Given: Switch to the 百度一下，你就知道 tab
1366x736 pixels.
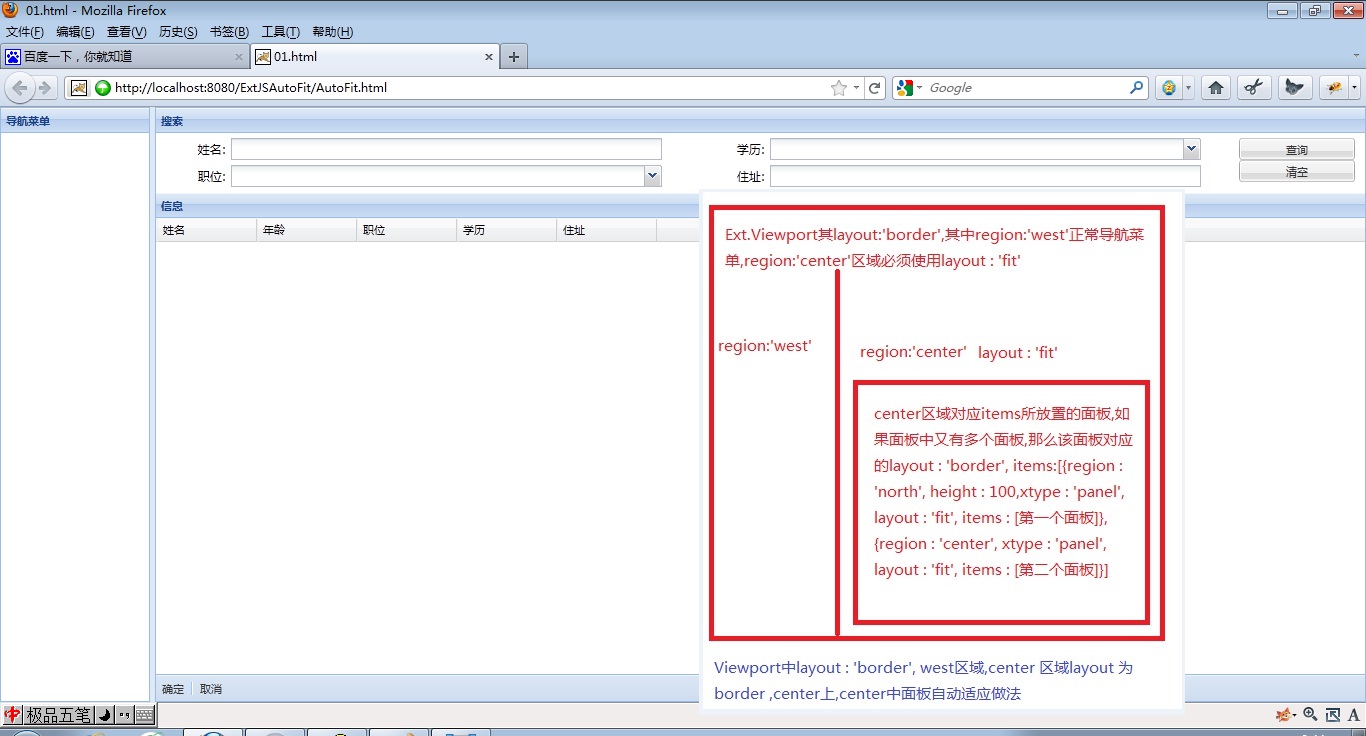Looking at the screenshot, I should pyautogui.click(x=125, y=57).
